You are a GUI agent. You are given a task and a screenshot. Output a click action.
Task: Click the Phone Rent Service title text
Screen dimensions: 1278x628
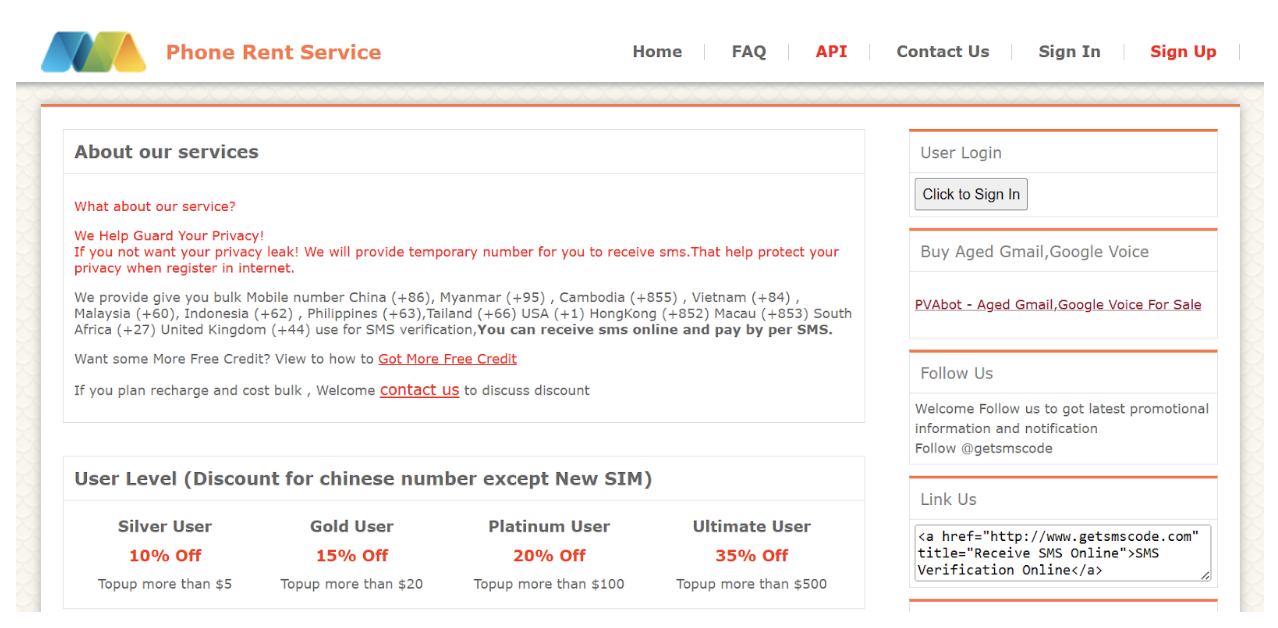pyautogui.click(x=273, y=52)
